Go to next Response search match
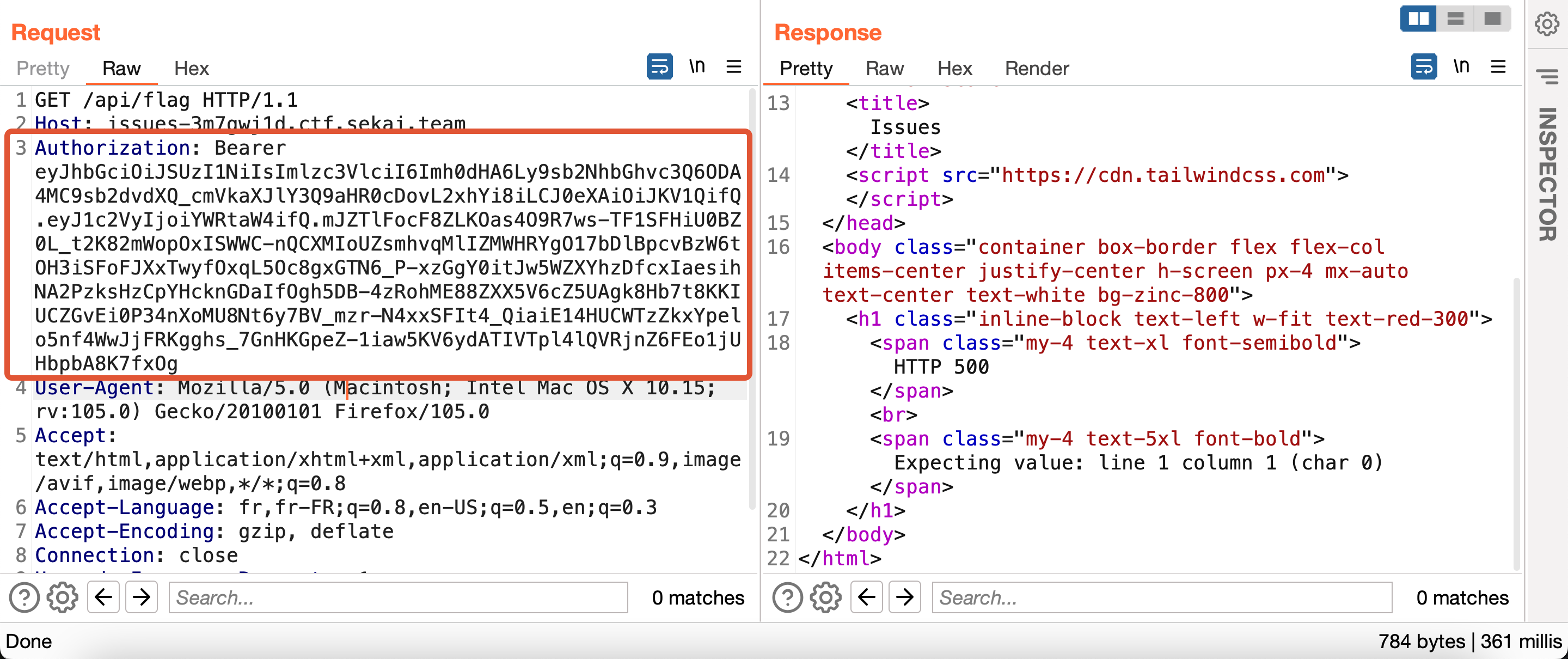Screen dimensions: 1568x659 coord(905,597)
